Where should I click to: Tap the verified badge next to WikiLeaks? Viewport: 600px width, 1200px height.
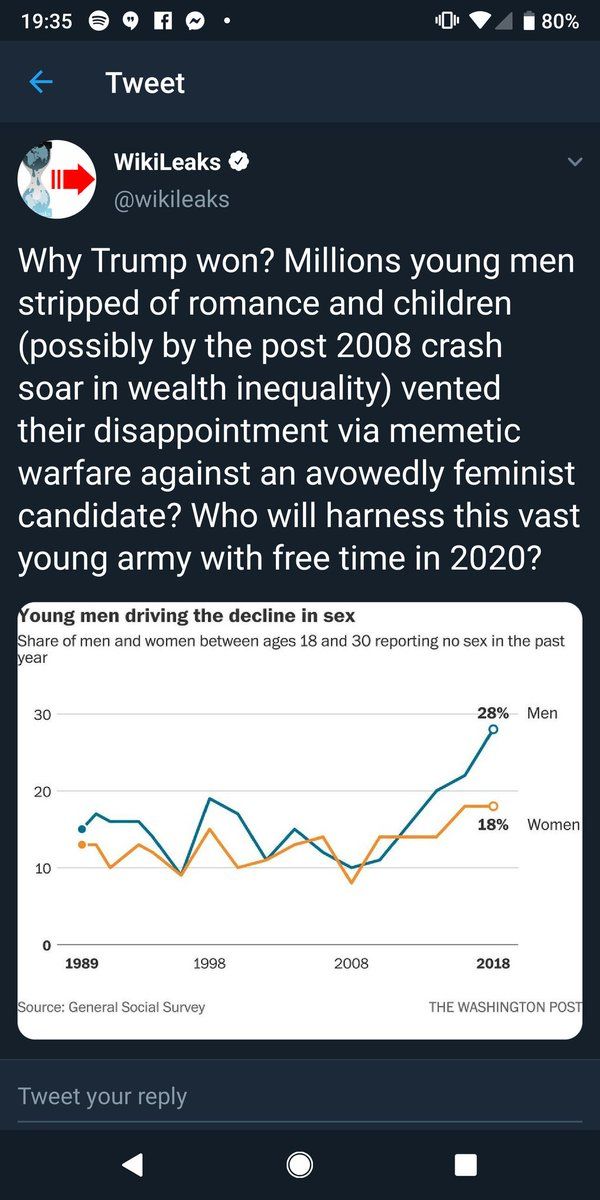point(241,161)
